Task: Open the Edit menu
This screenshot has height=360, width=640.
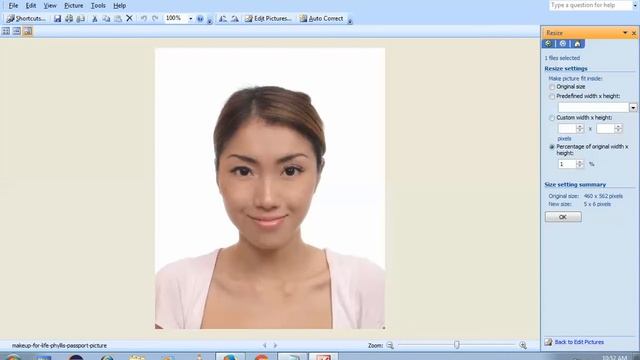Action: tap(31, 6)
